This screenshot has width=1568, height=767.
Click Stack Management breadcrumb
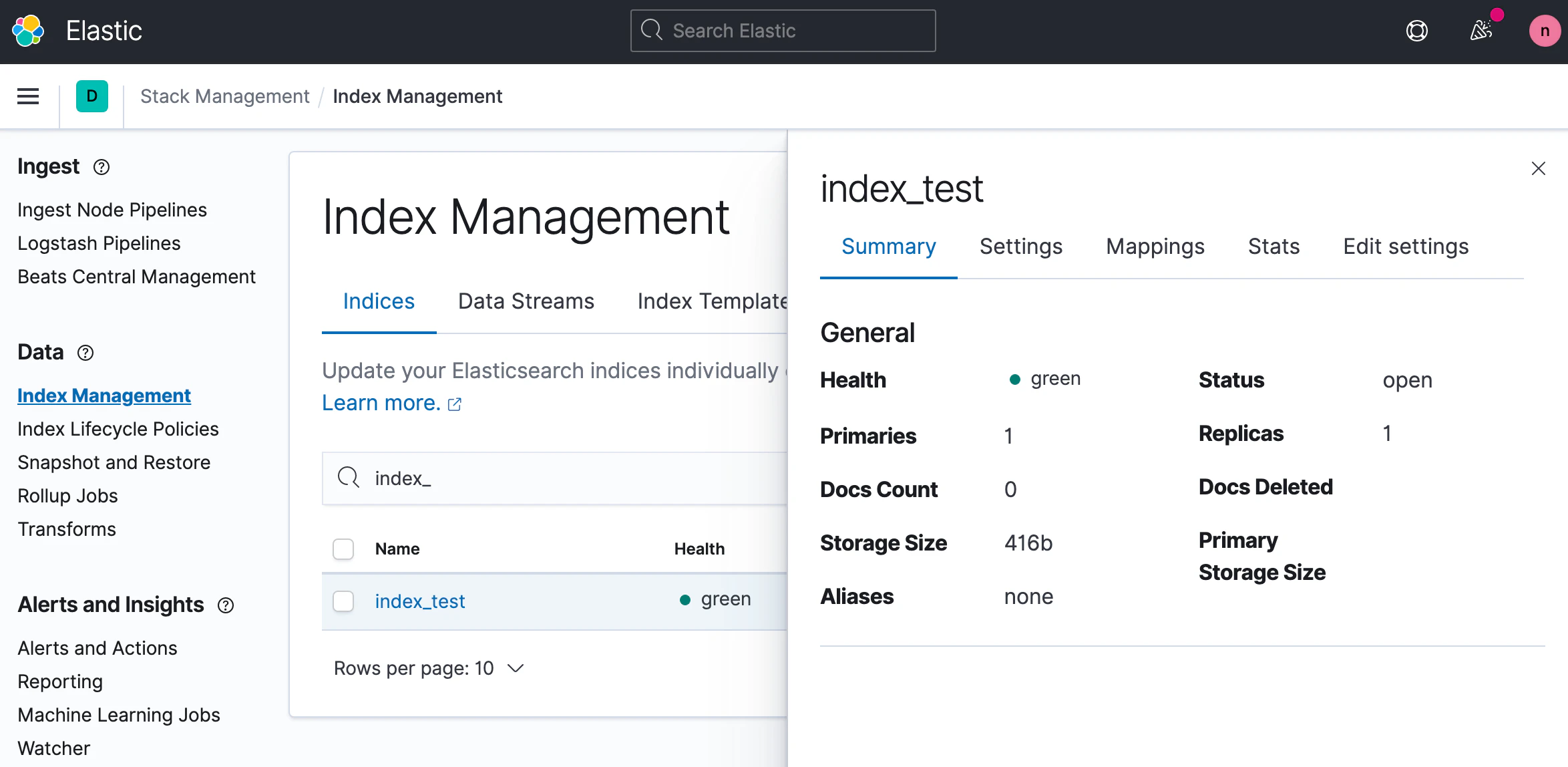point(224,96)
